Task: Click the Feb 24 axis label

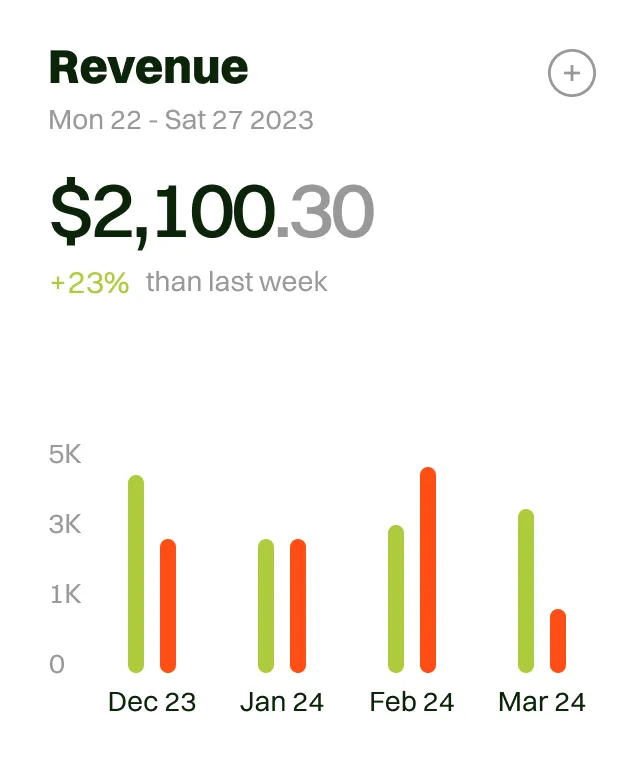Action: coord(412,702)
